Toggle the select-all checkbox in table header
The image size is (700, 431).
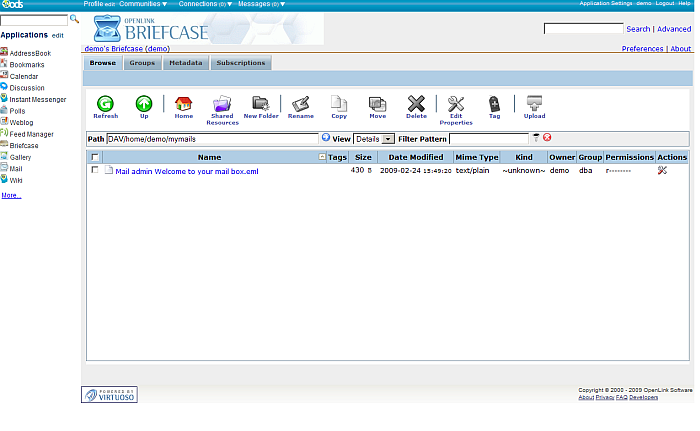point(95,157)
